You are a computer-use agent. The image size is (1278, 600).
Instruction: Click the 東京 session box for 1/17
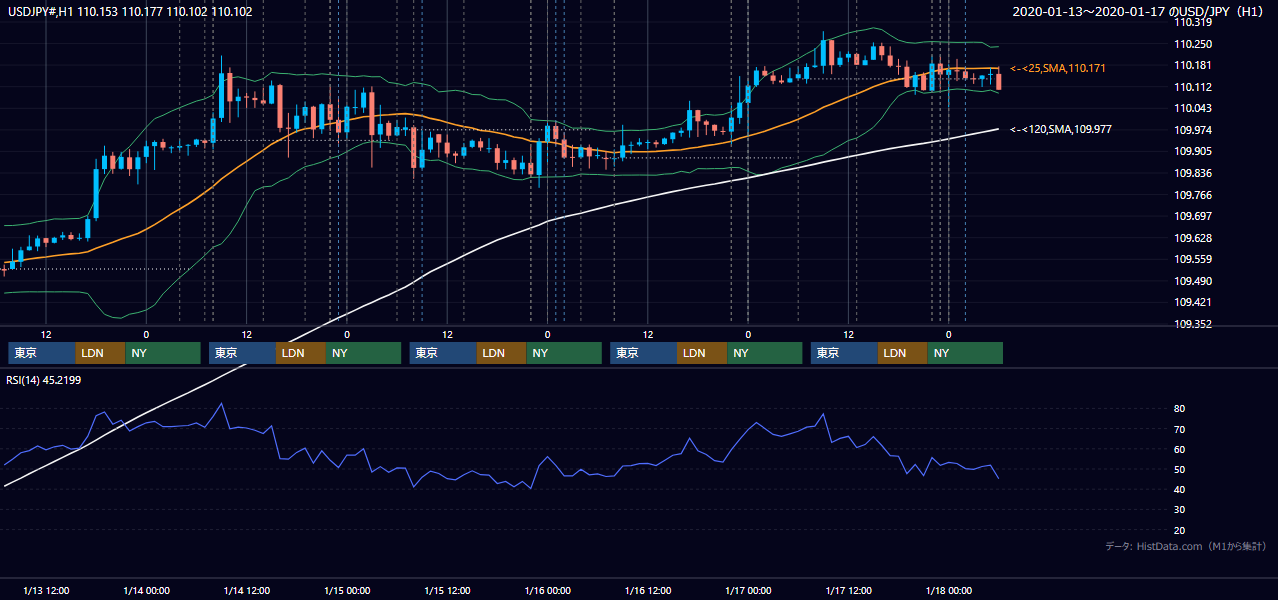click(x=844, y=353)
